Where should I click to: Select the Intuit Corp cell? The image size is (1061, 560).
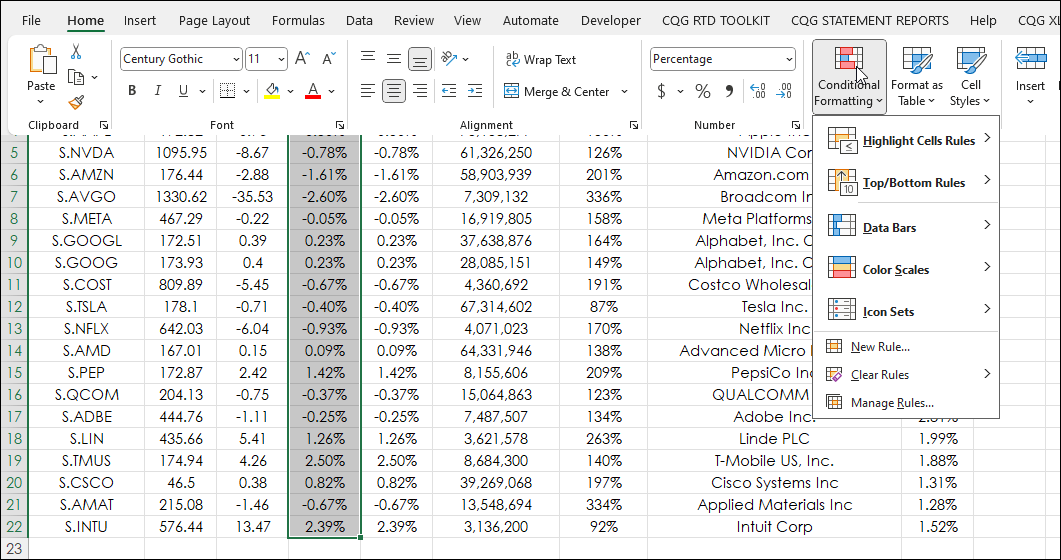[x=774, y=527]
